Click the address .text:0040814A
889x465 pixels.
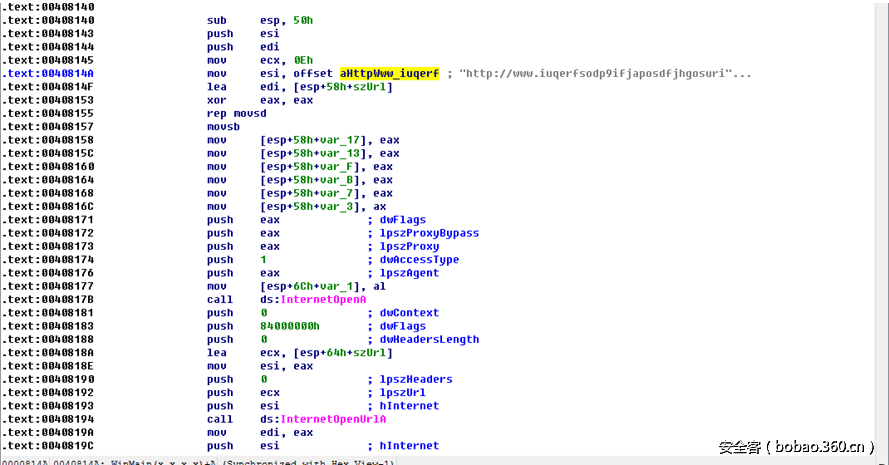click(48, 73)
